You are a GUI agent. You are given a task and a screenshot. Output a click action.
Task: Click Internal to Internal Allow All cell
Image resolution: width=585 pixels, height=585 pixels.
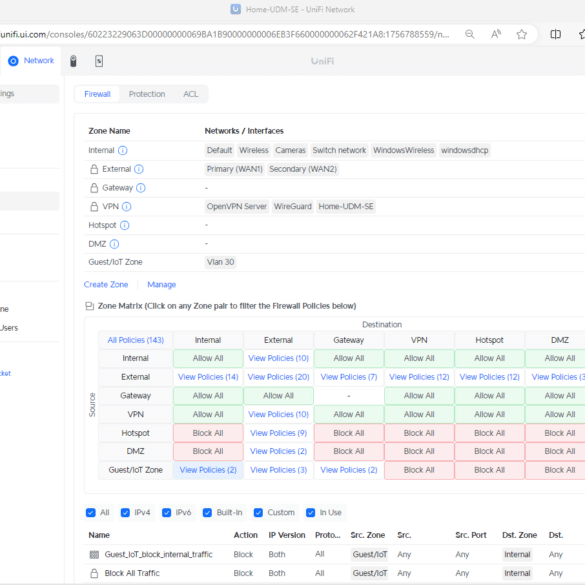pyautogui.click(x=208, y=358)
